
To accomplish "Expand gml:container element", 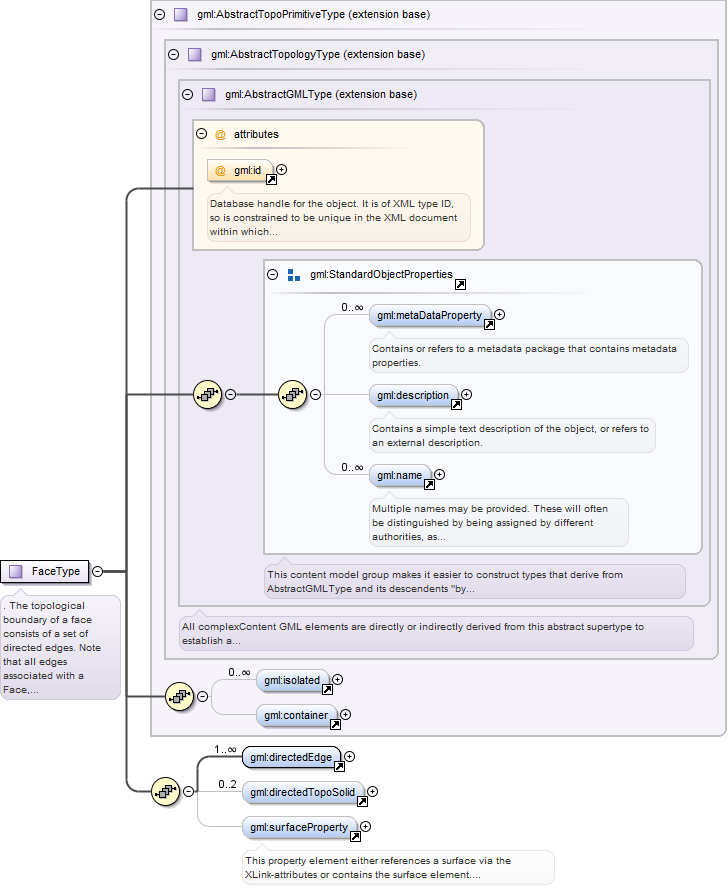I will click(x=346, y=715).
